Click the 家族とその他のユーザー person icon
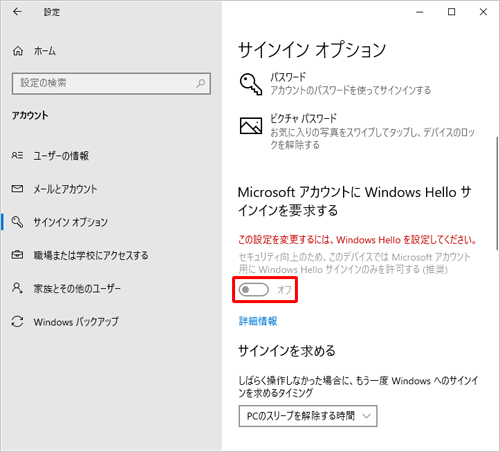The width and height of the screenshot is (500, 452). click(17, 288)
